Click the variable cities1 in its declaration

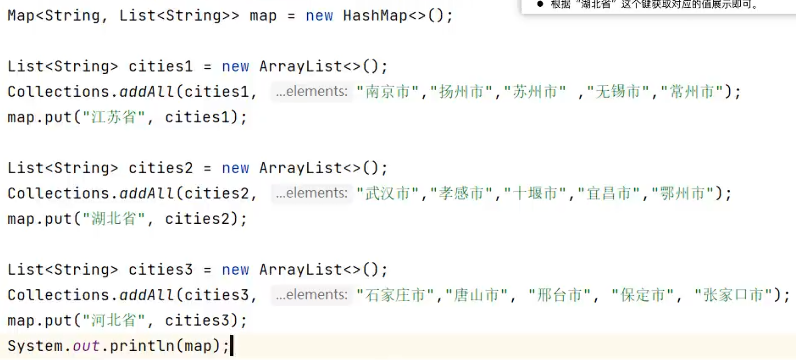coord(161,67)
